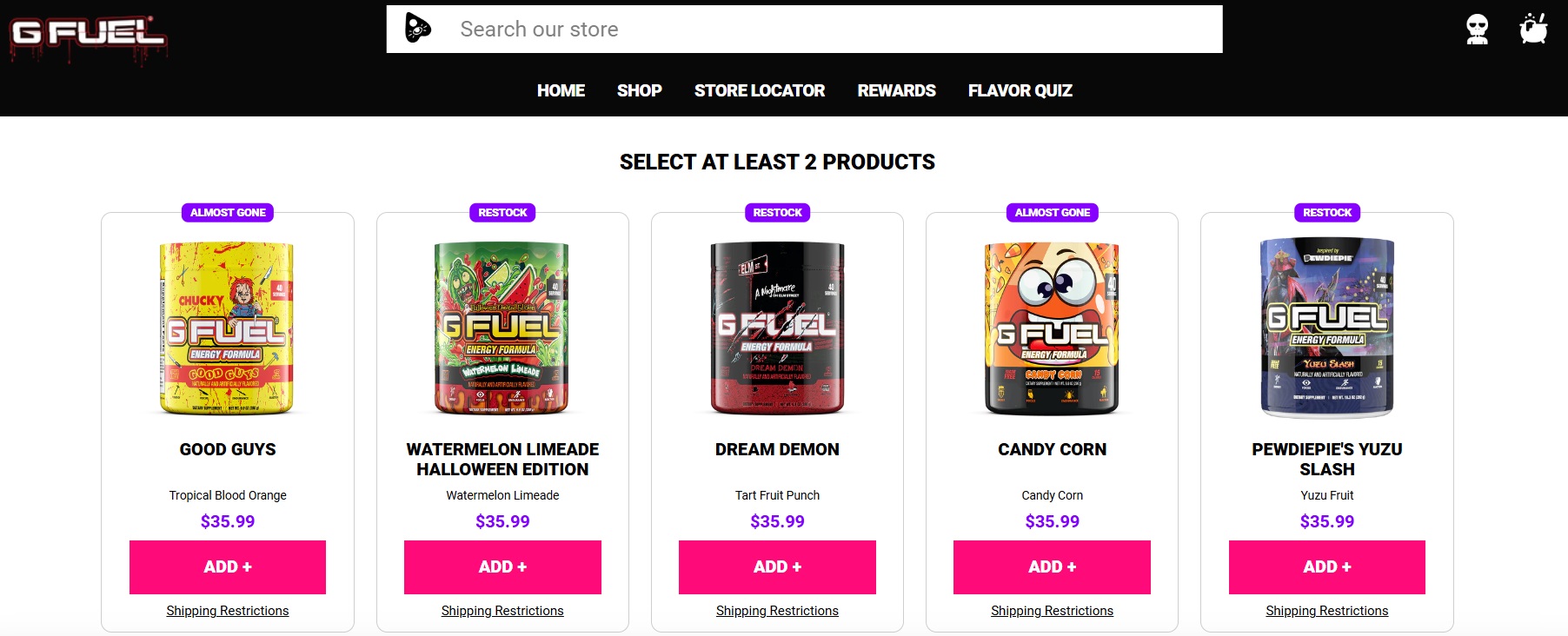The width and height of the screenshot is (1568, 636).
Task: Add PewDiePie's Yuzu Slash
Action: pos(1325,566)
